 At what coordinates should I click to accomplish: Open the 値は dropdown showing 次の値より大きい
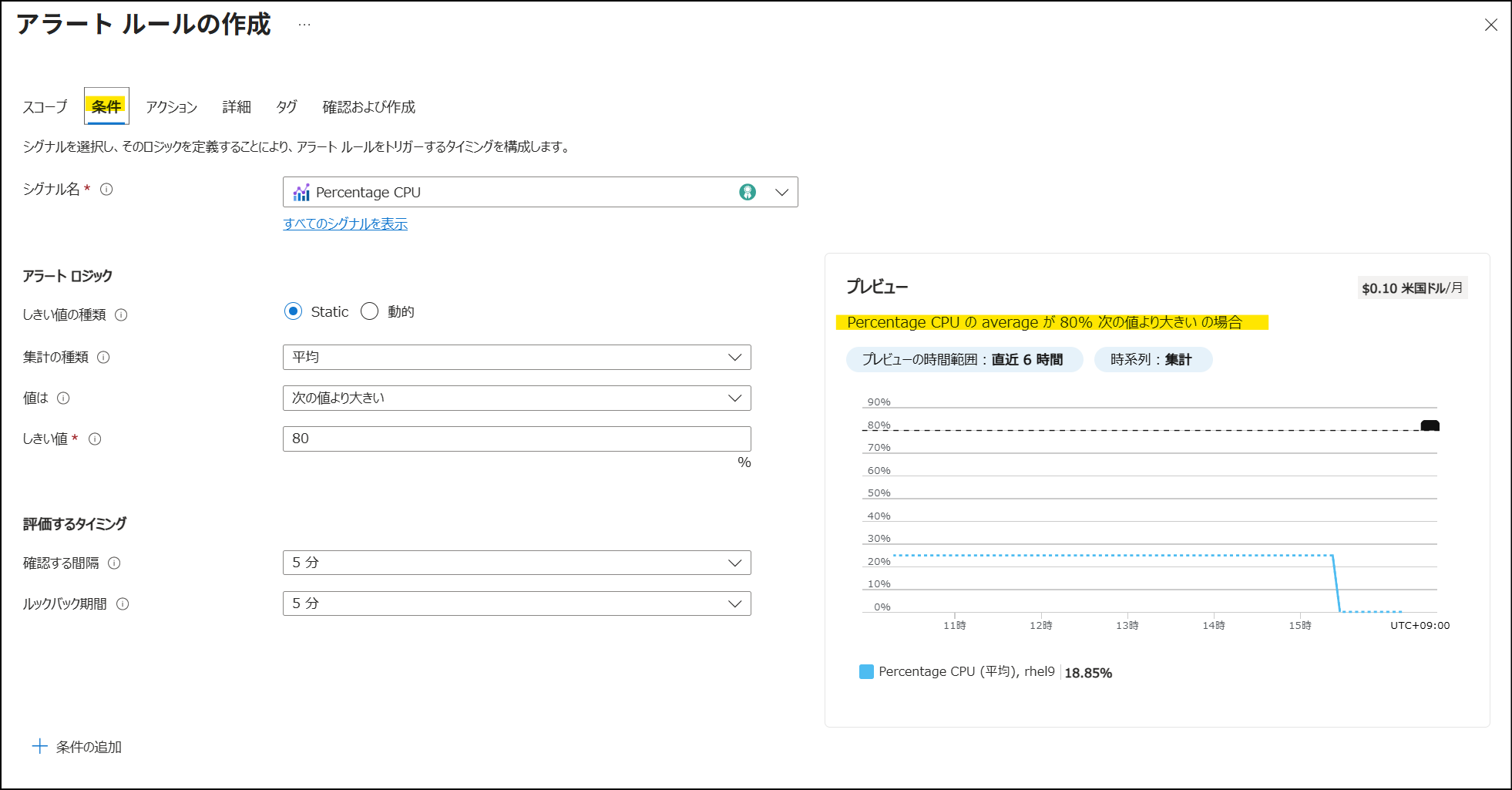tap(516, 398)
